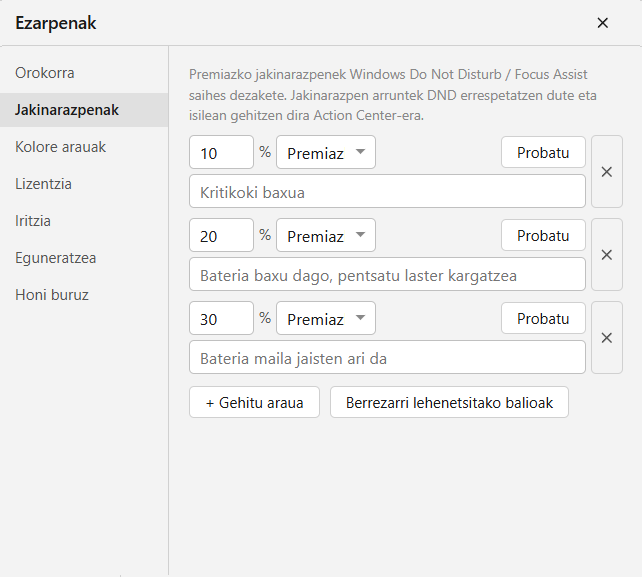Expand the Premiaz dropdown for 30% rule
The height and width of the screenshot is (577, 642).
pos(326,318)
